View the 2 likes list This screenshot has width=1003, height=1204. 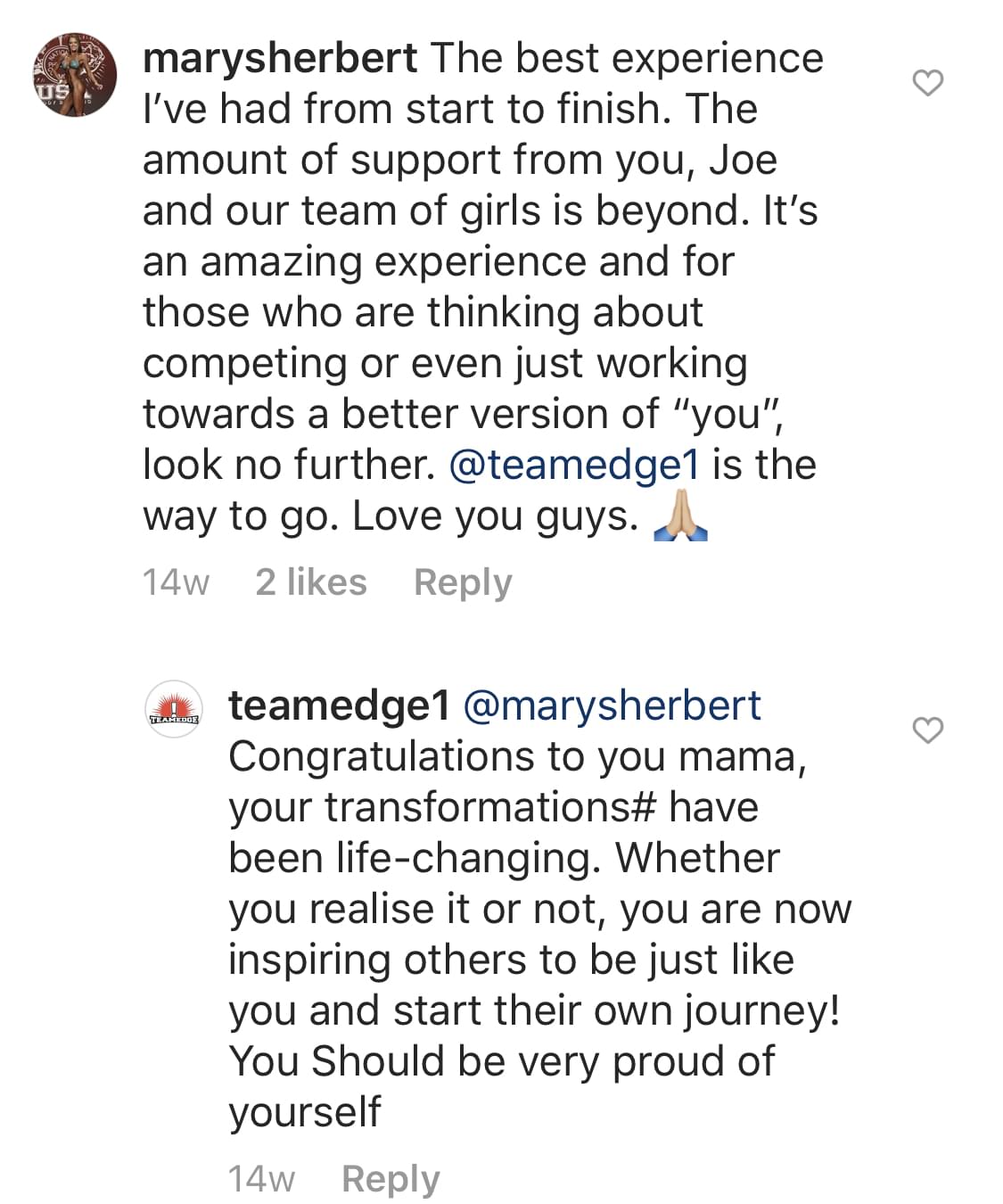[311, 582]
